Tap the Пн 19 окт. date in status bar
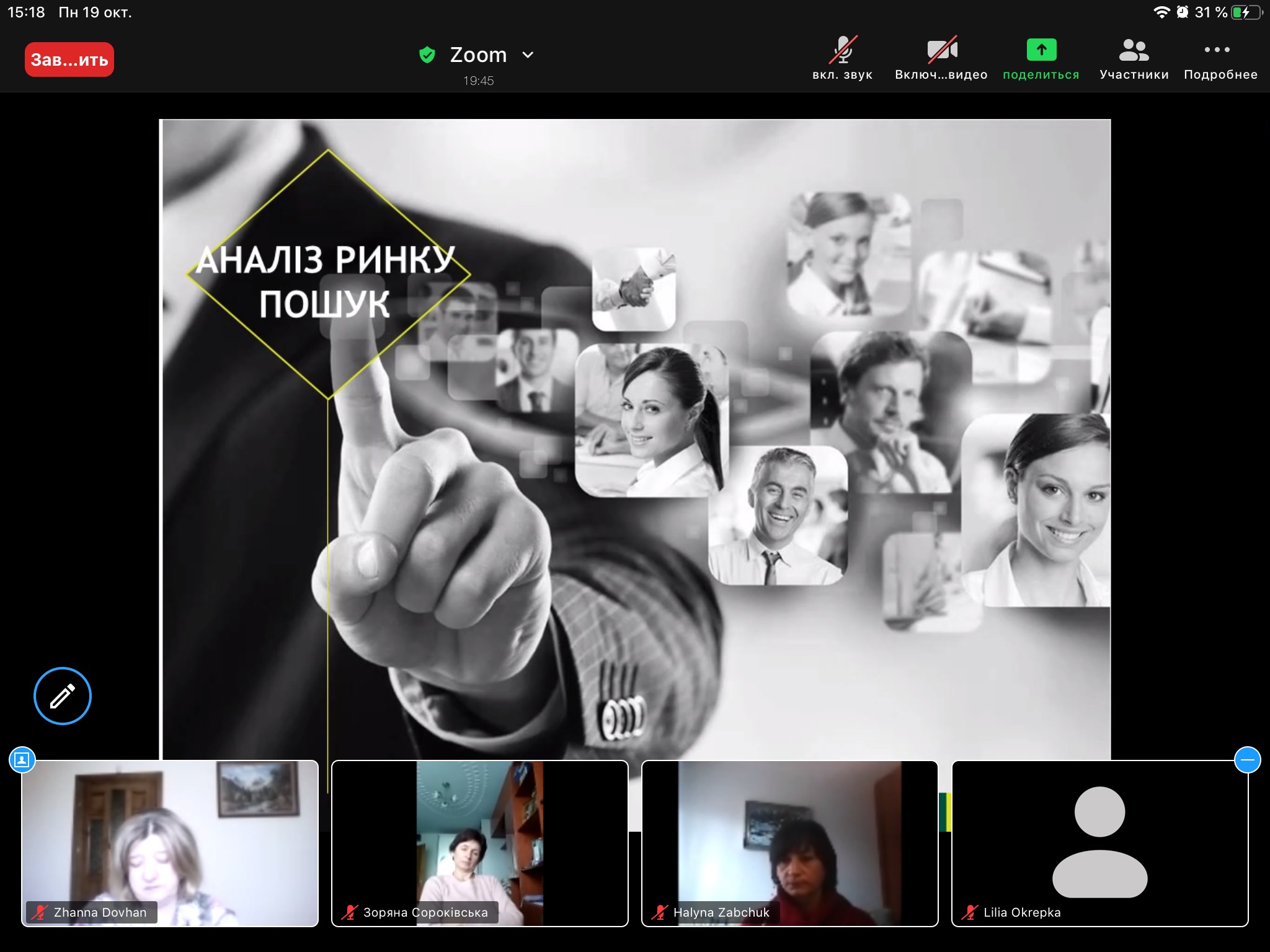The height and width of the screenshot is (952, 1270). [95, 12]
